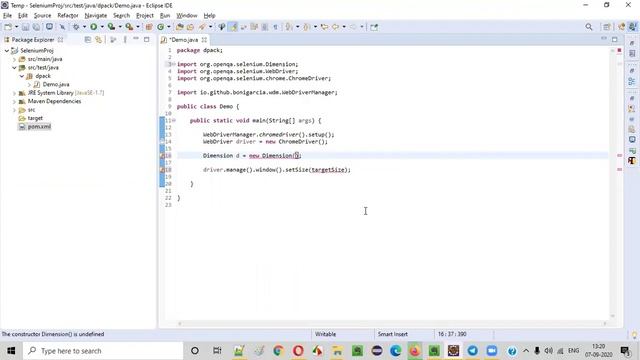The width and height of the screenshot is (640, 360).
Task: Select the target folder
Action: (x=35, y=118)
